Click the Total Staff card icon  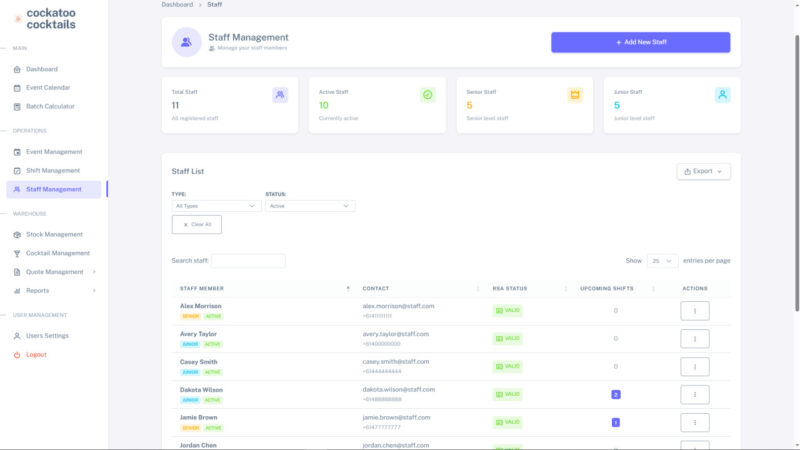coord(280,95)
